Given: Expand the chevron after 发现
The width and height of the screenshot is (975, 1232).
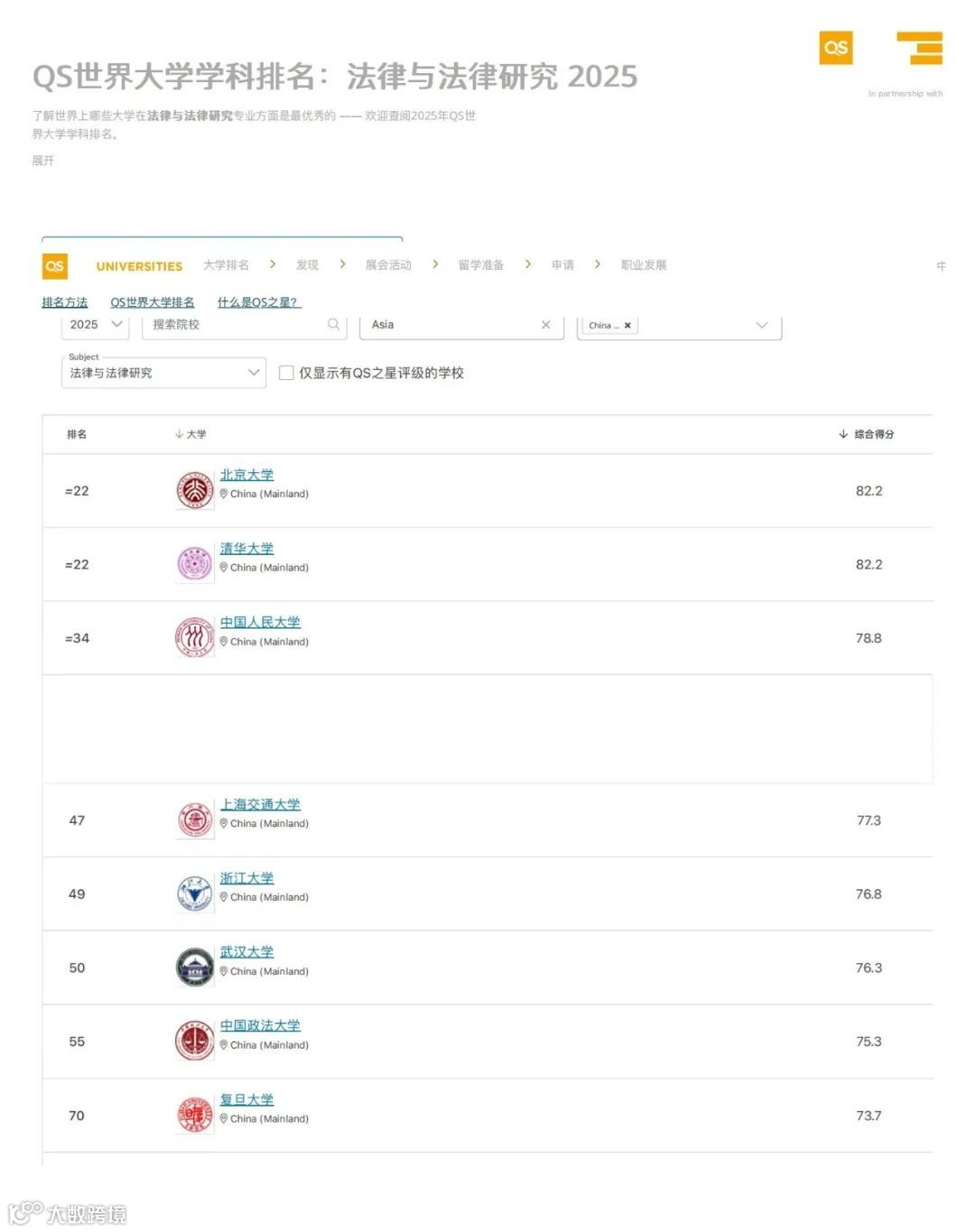Looking at the screenshot, I should pyautogui.click(x=342, y=264).
